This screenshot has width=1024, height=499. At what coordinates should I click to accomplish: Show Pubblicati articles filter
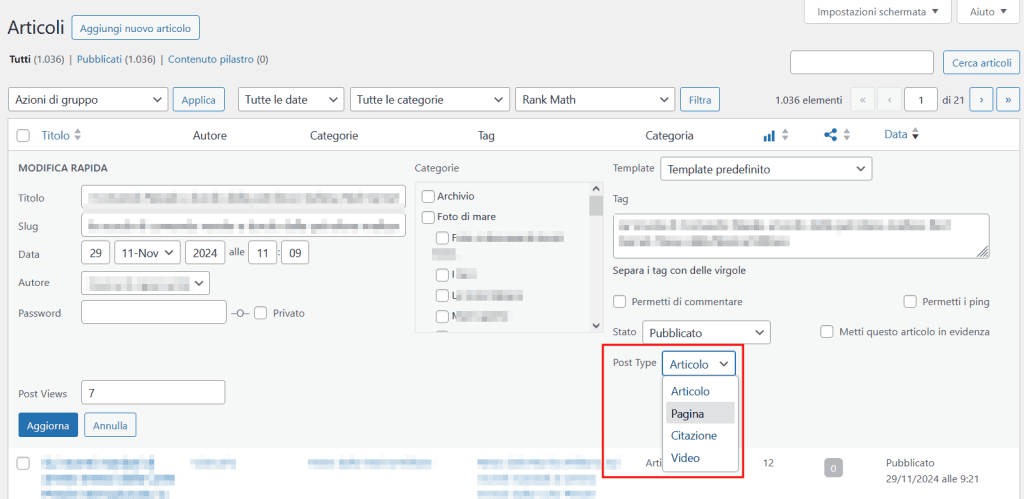[100, 59]
